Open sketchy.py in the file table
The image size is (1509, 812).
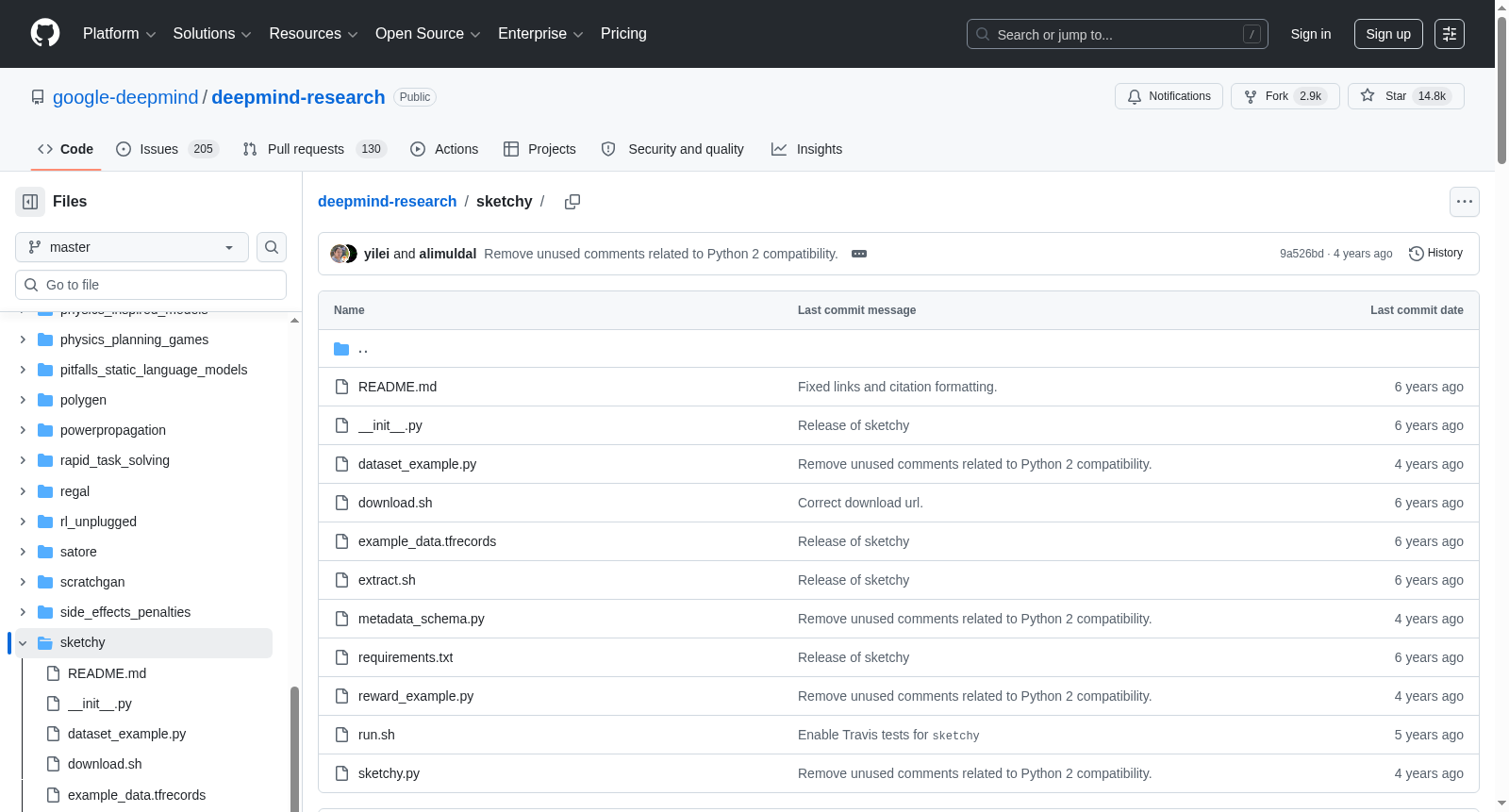tap(389, 773)
